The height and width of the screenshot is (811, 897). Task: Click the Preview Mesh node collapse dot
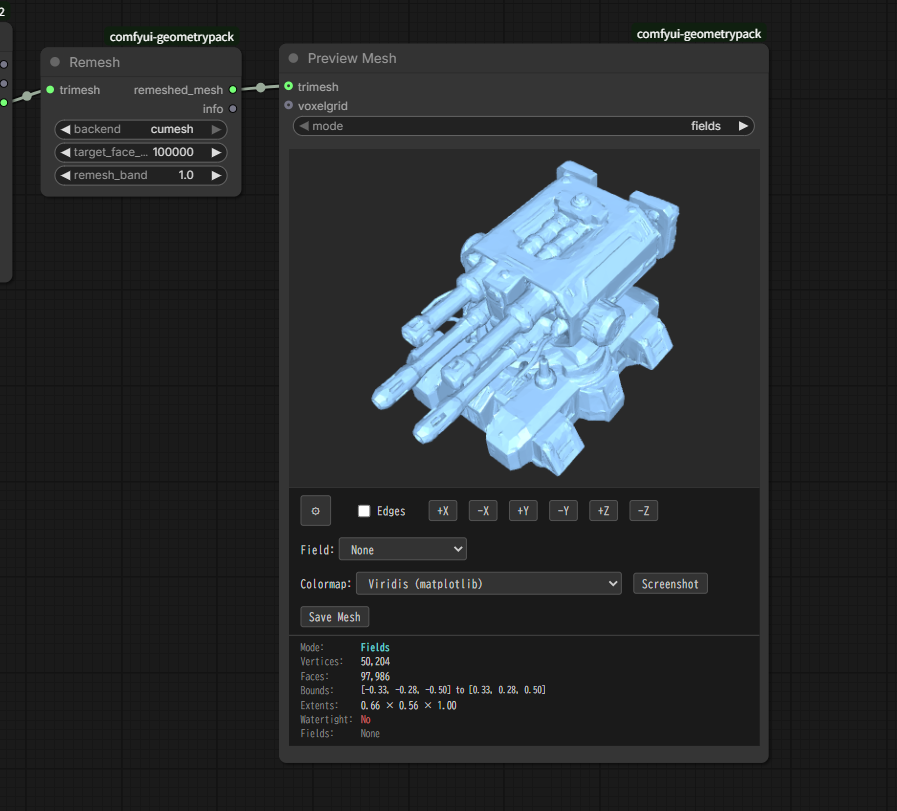[293, 58]
